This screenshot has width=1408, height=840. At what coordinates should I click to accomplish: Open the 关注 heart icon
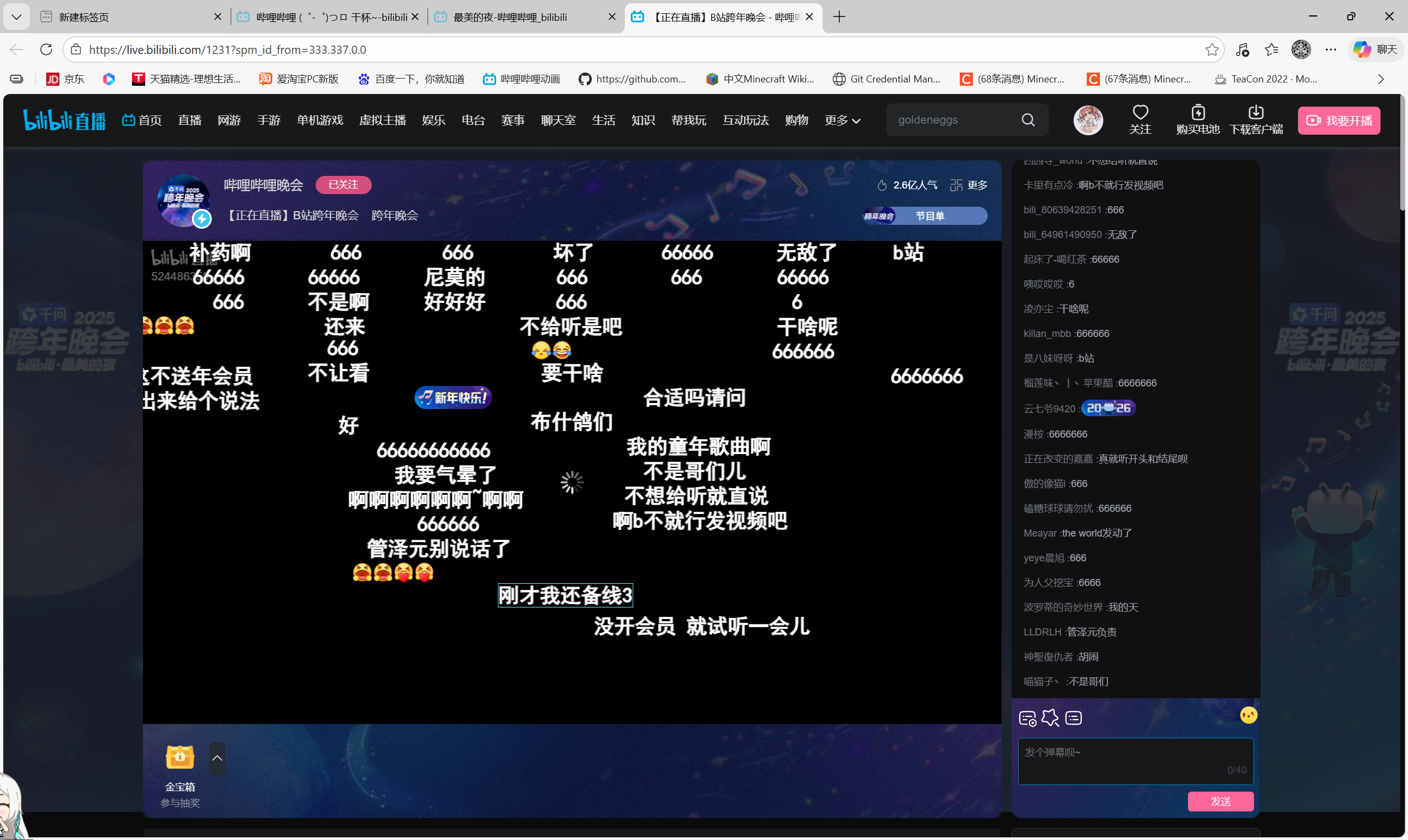tap(1140, 112)
